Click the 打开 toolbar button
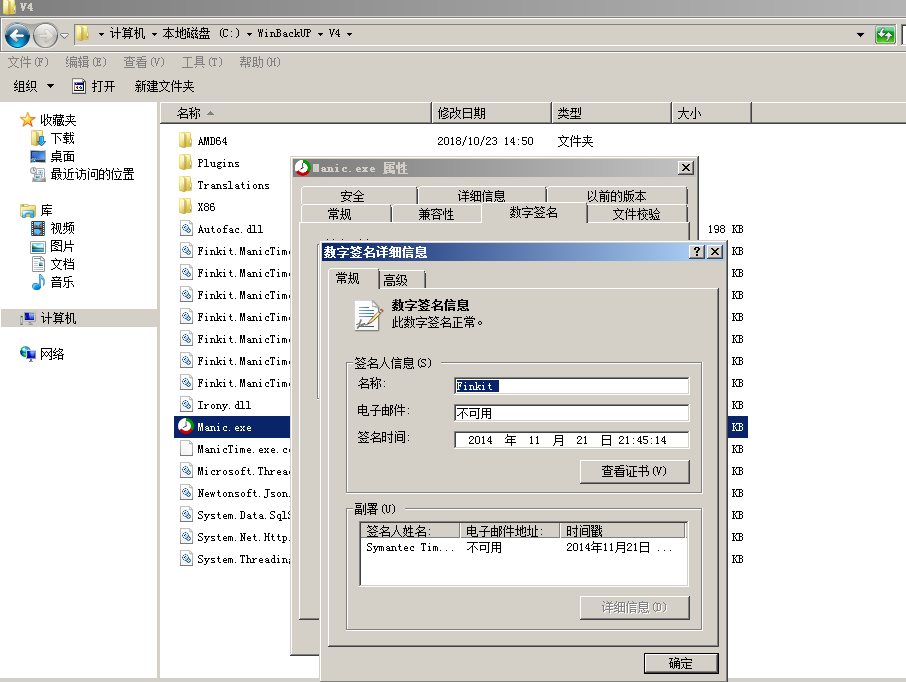 [94, 86]
